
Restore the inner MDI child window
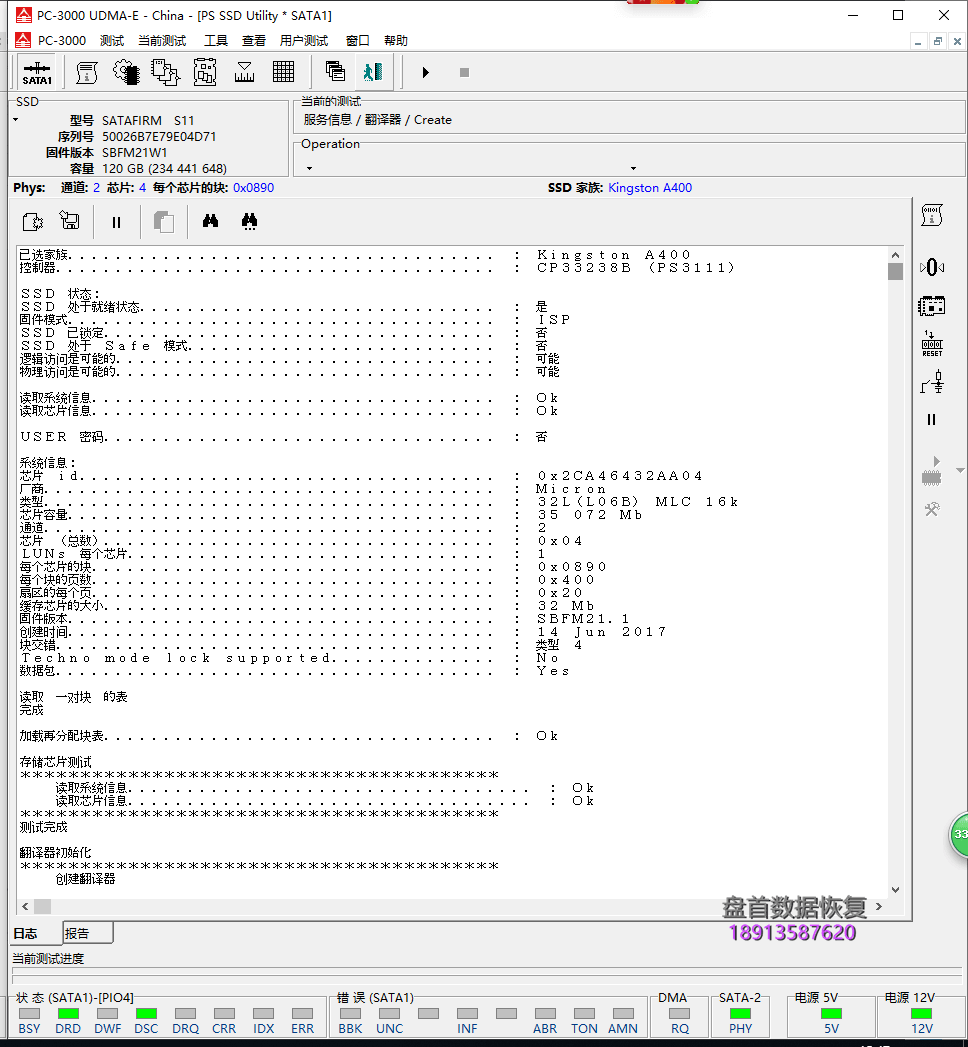[x=938, y=41]
